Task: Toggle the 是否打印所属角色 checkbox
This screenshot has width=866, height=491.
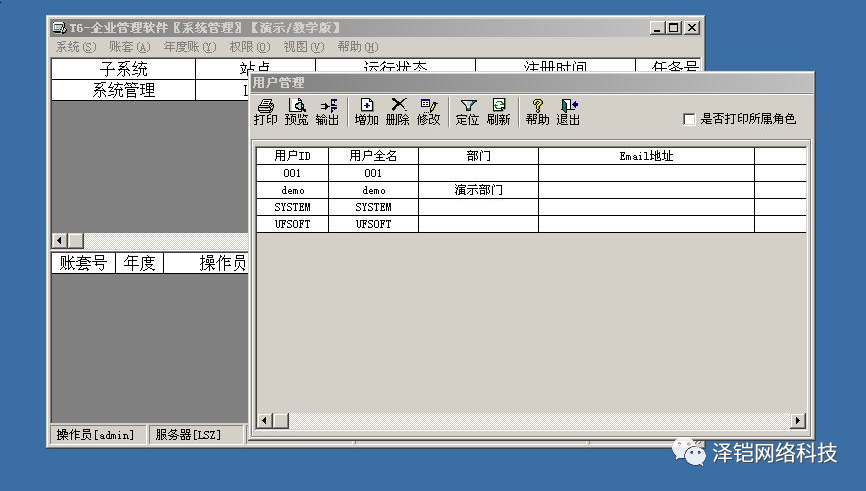Action: tap(689, 119)
